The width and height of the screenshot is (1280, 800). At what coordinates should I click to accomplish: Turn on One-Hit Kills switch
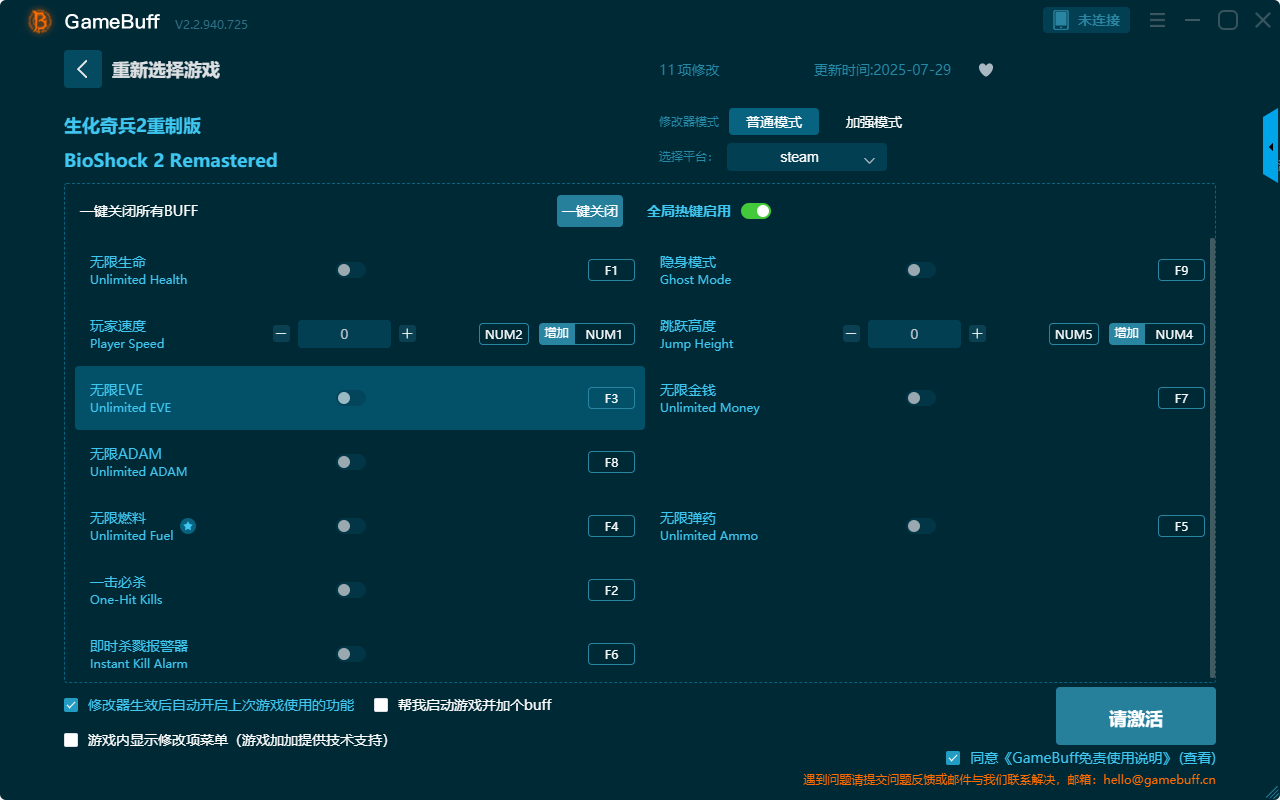[351, 590]
